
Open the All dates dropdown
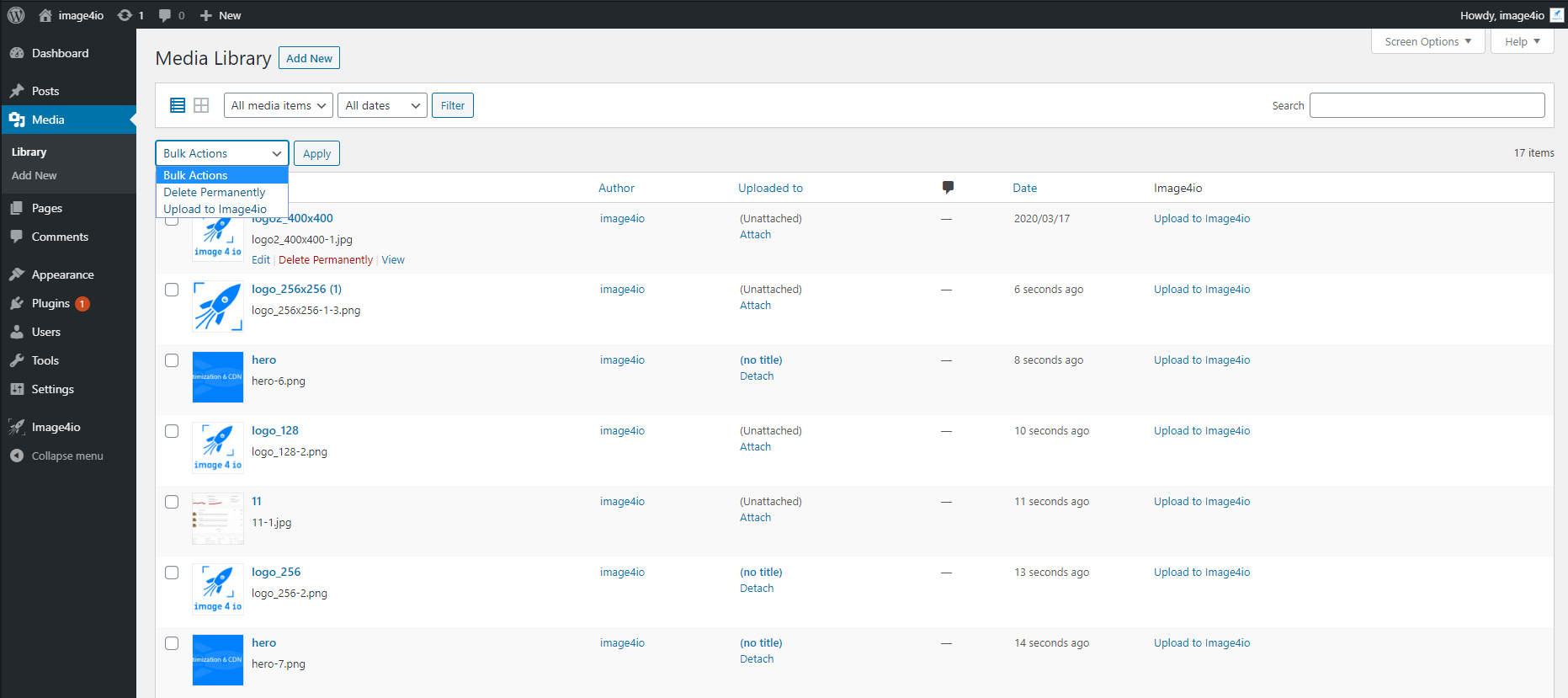point(383,105)
